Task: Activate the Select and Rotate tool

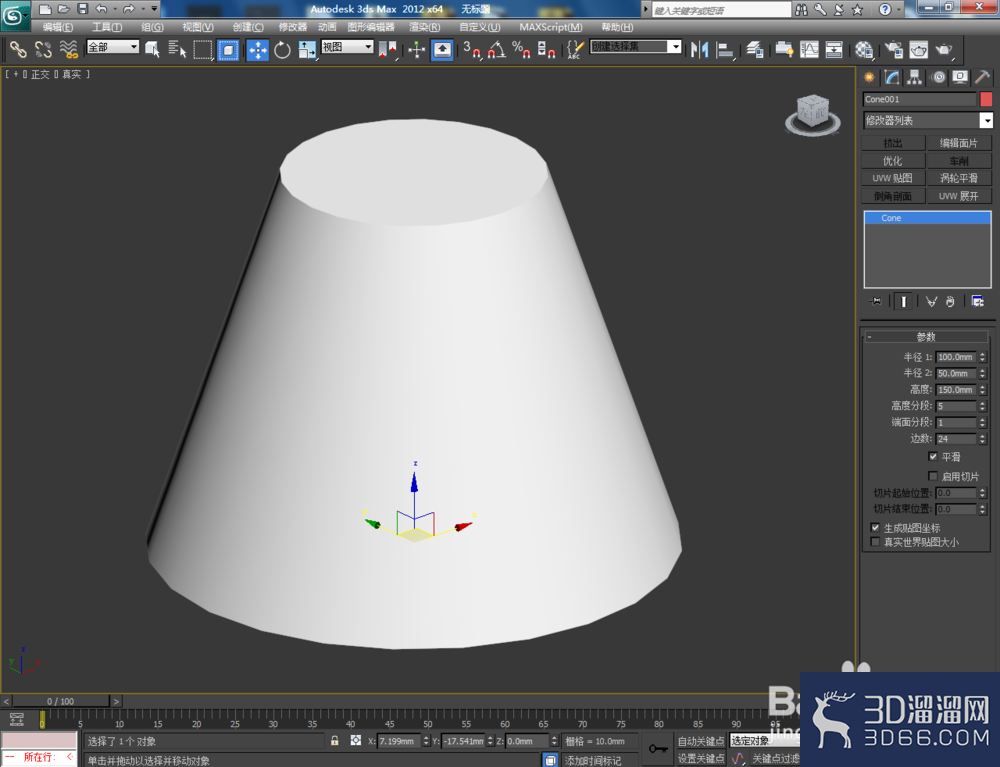Action: [282, 50]
